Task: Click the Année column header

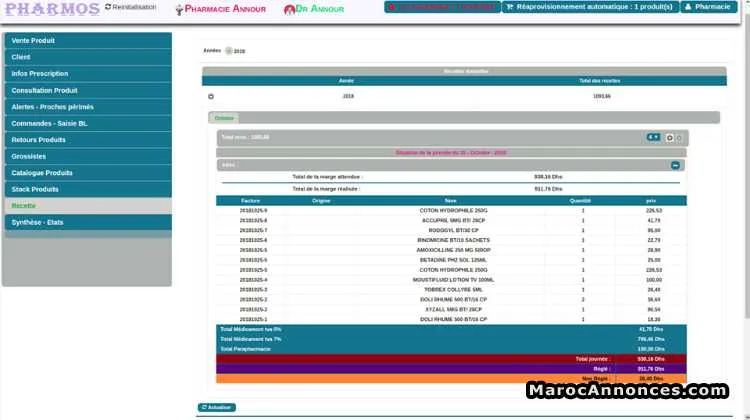Action: (x=346, y=81)
